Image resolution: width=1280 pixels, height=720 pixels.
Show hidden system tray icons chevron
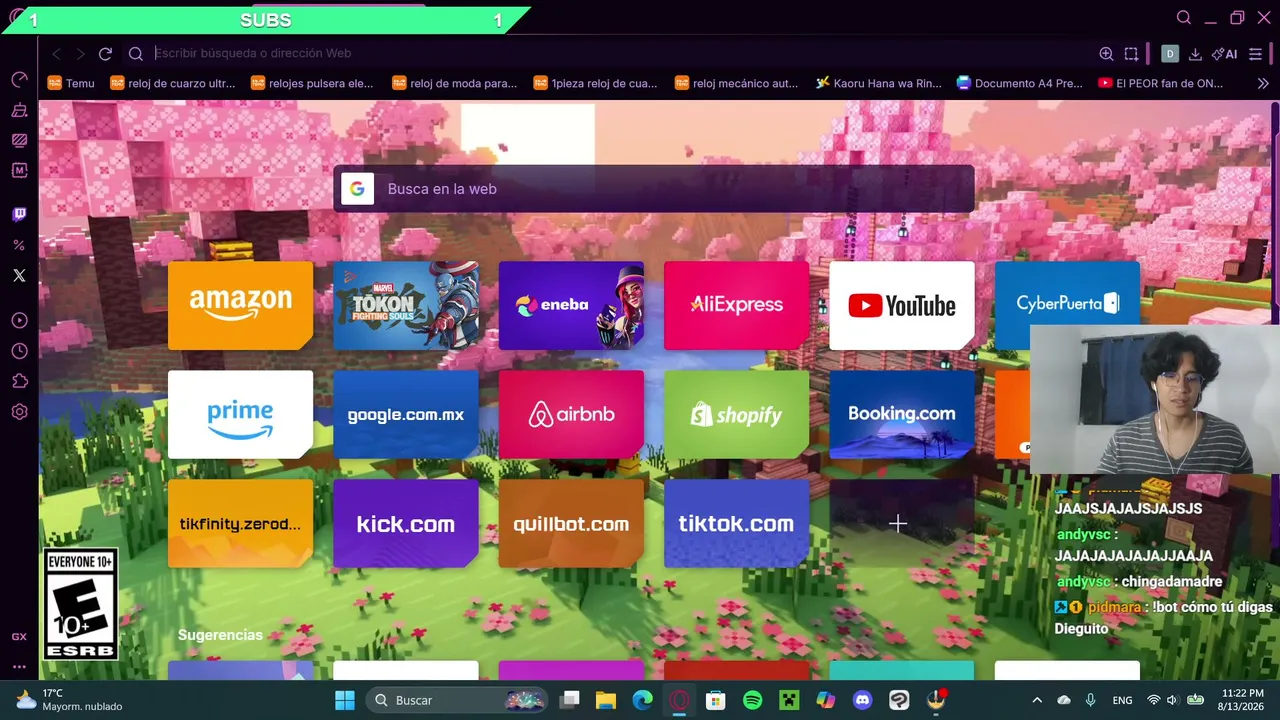coord(1037,700)
